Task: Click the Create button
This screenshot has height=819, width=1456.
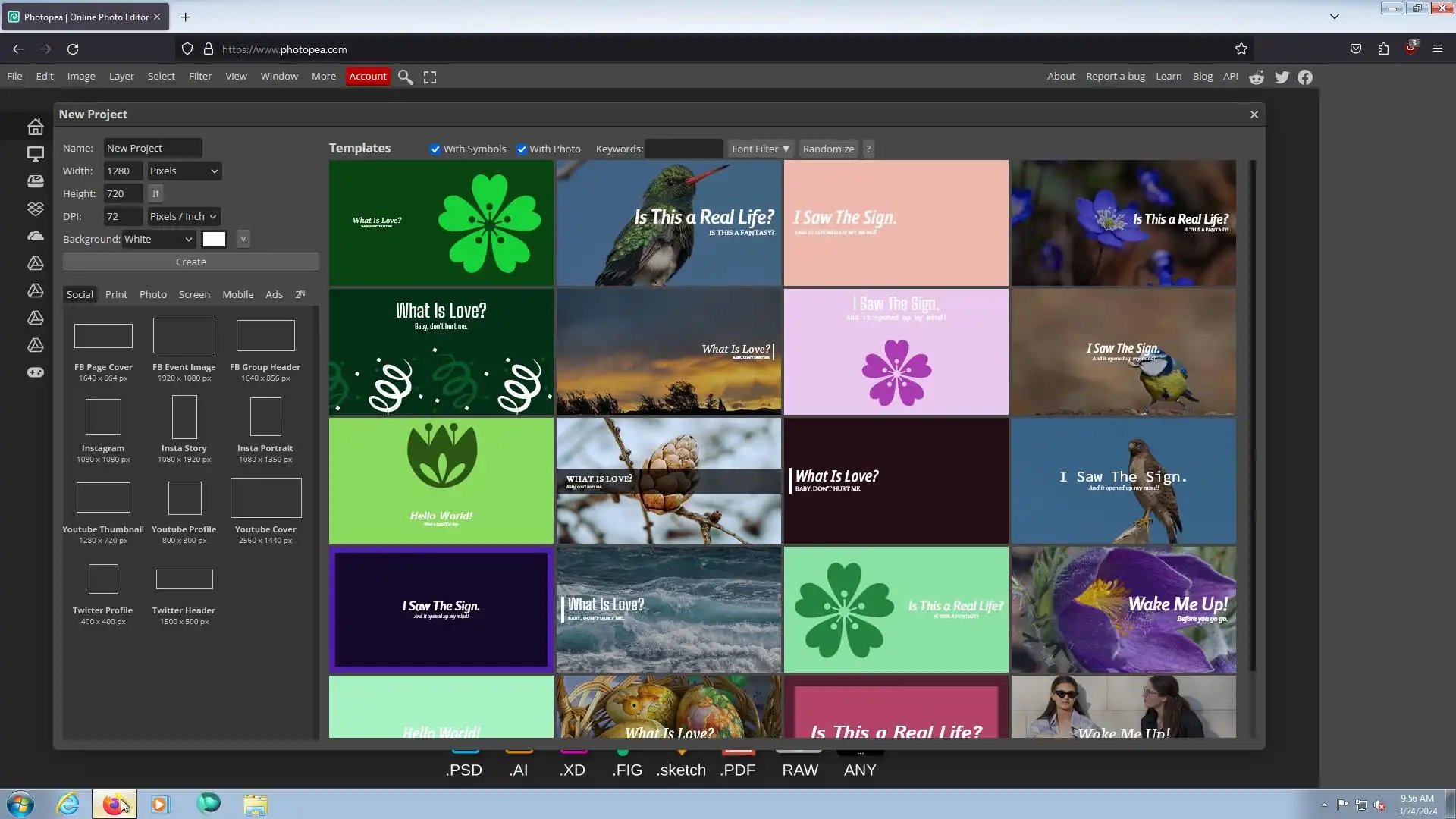Action: (191, 262)
